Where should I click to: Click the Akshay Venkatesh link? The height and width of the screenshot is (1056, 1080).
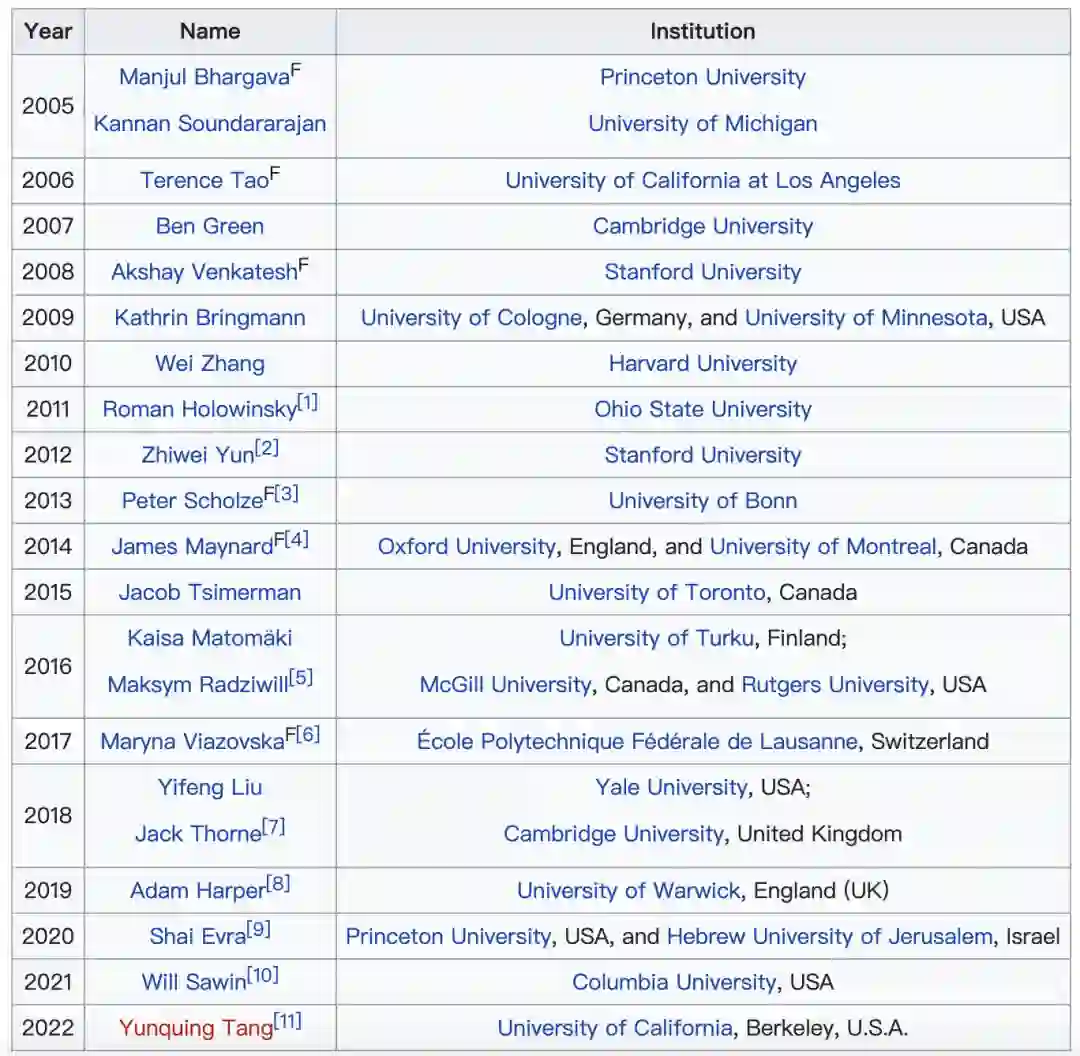[x=205, y=272]
